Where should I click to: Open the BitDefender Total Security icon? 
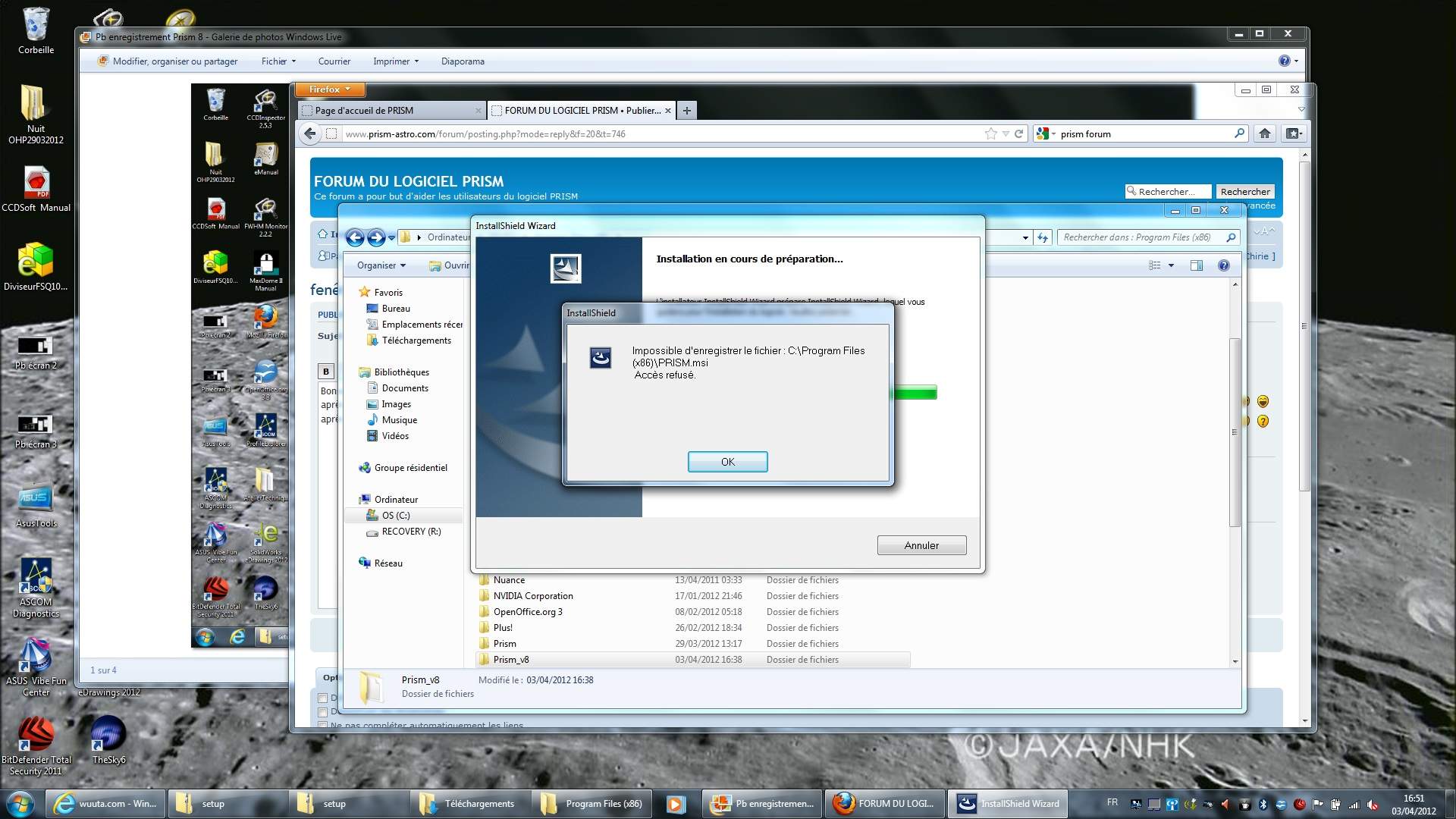[x=36, y=735]
